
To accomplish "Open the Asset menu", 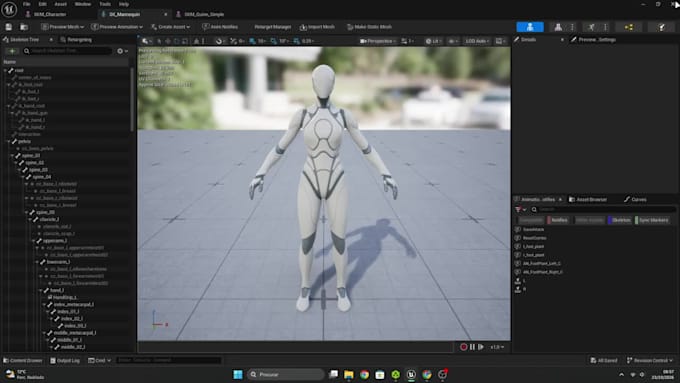I will 60,4.
